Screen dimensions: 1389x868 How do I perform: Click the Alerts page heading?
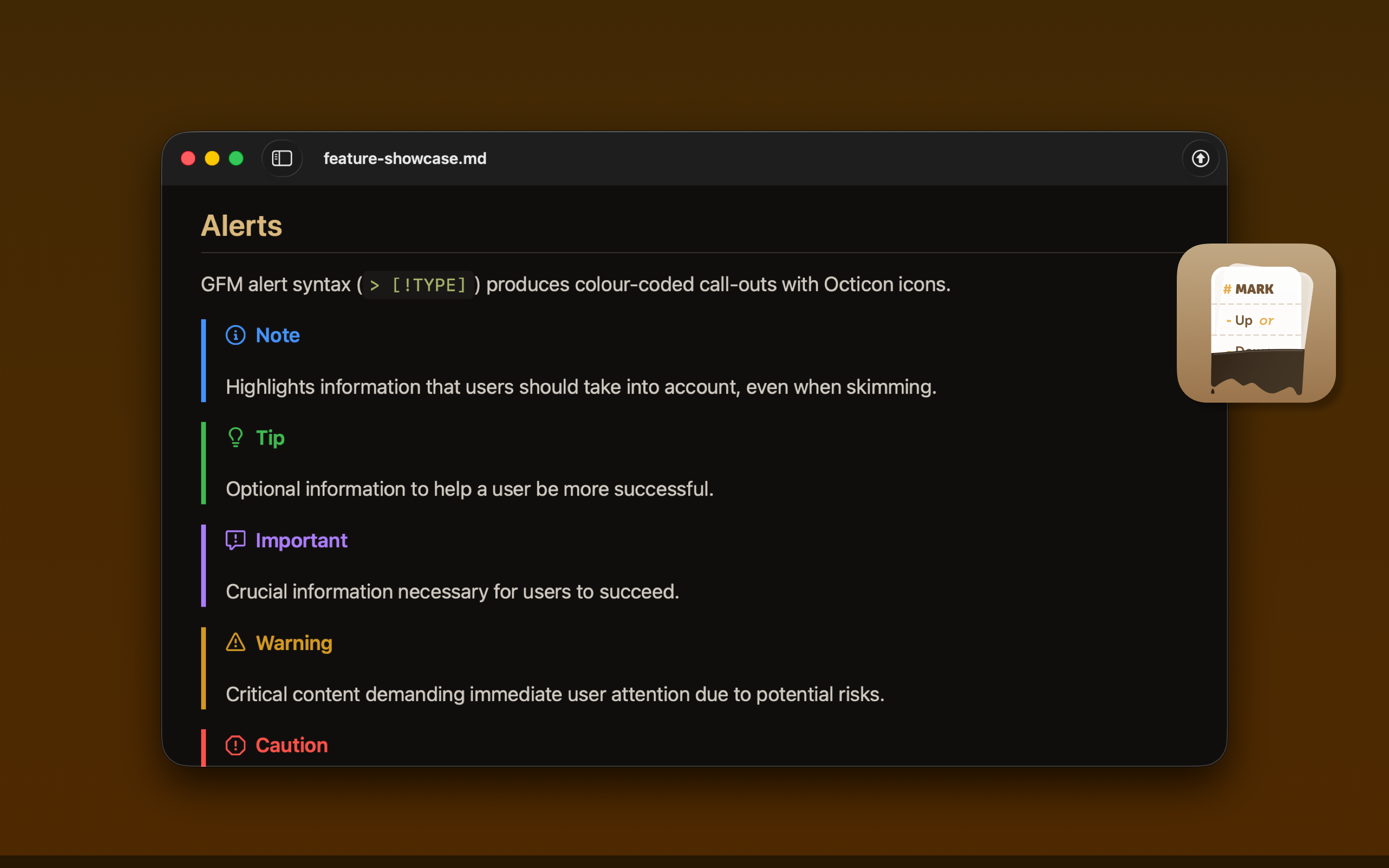point(241,225)
